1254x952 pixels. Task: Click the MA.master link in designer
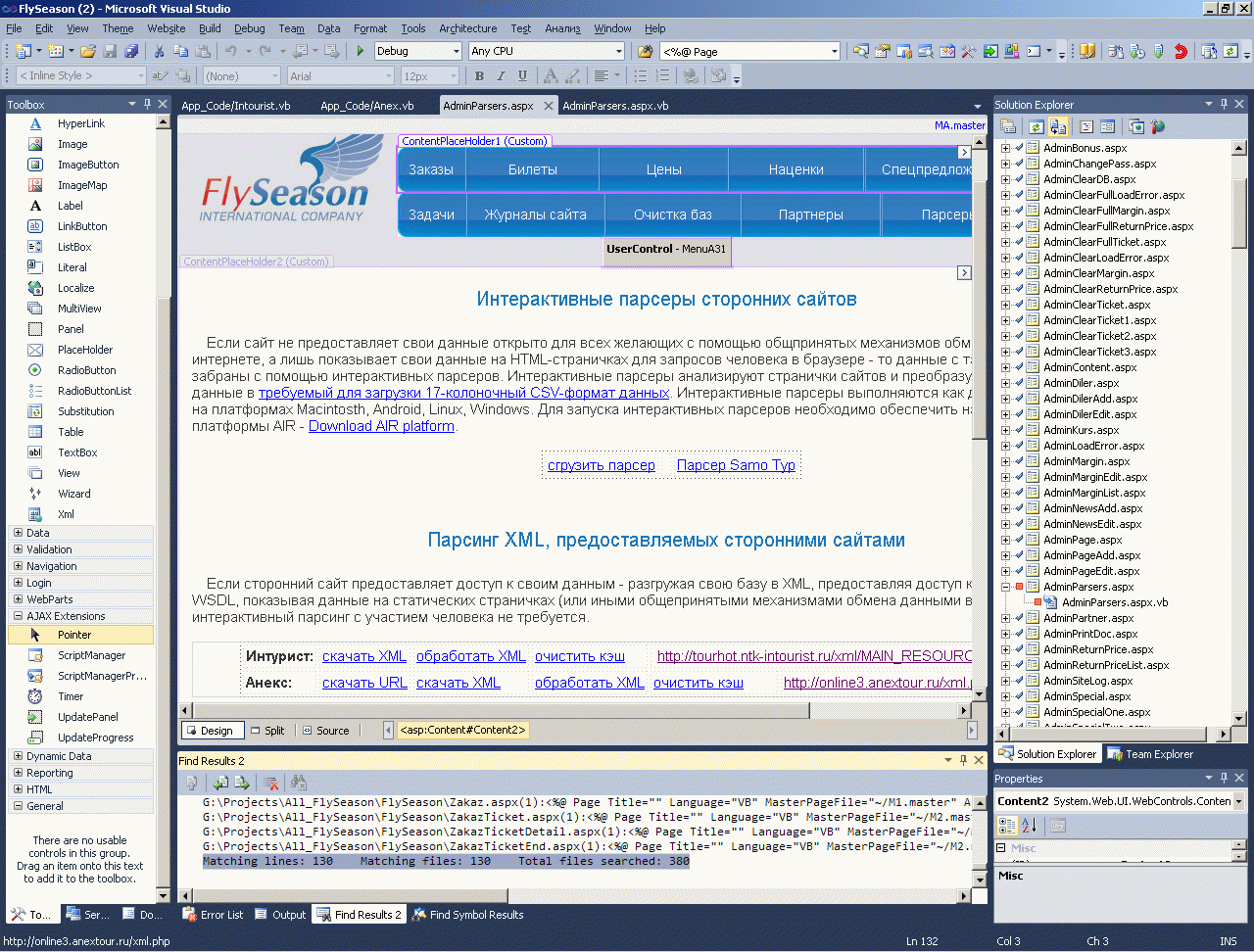tap(960, 125)
